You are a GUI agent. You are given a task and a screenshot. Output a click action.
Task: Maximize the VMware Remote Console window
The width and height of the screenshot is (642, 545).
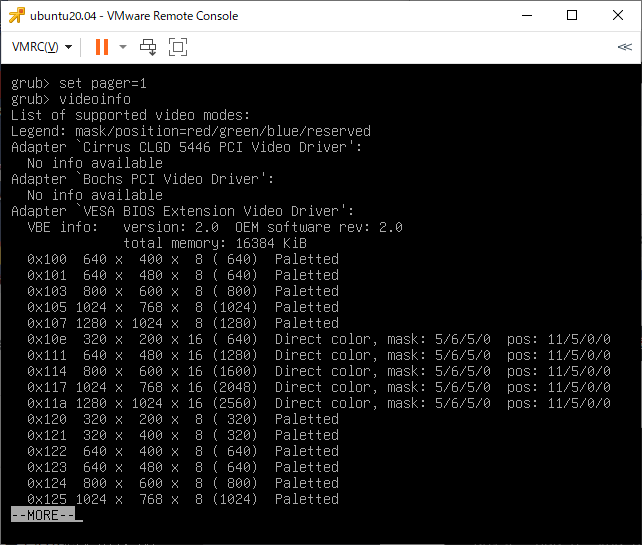572,16
